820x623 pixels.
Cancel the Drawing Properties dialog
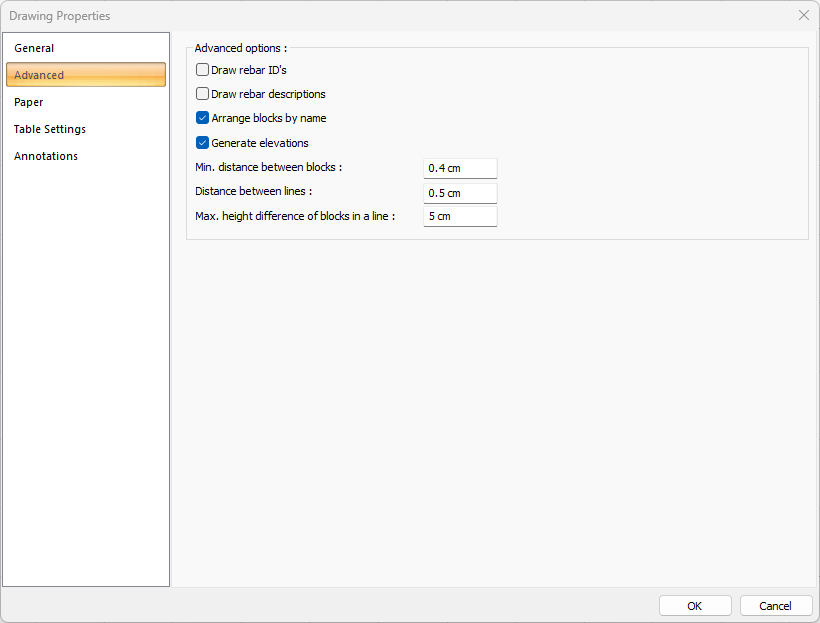[775, 606]
